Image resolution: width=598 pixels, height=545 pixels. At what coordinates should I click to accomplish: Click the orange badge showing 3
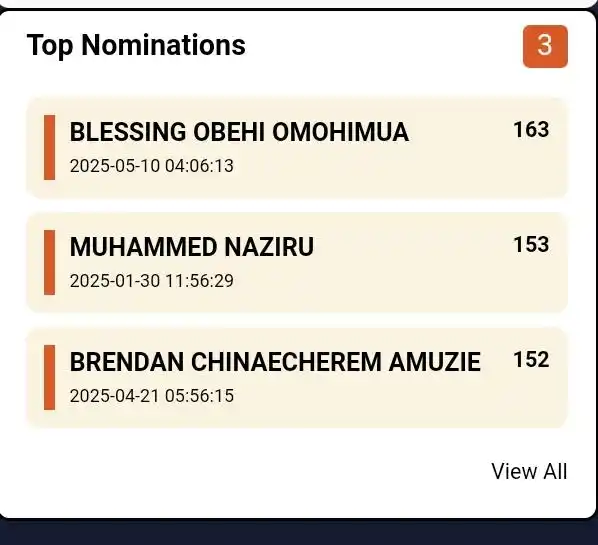tap(545, 46)
